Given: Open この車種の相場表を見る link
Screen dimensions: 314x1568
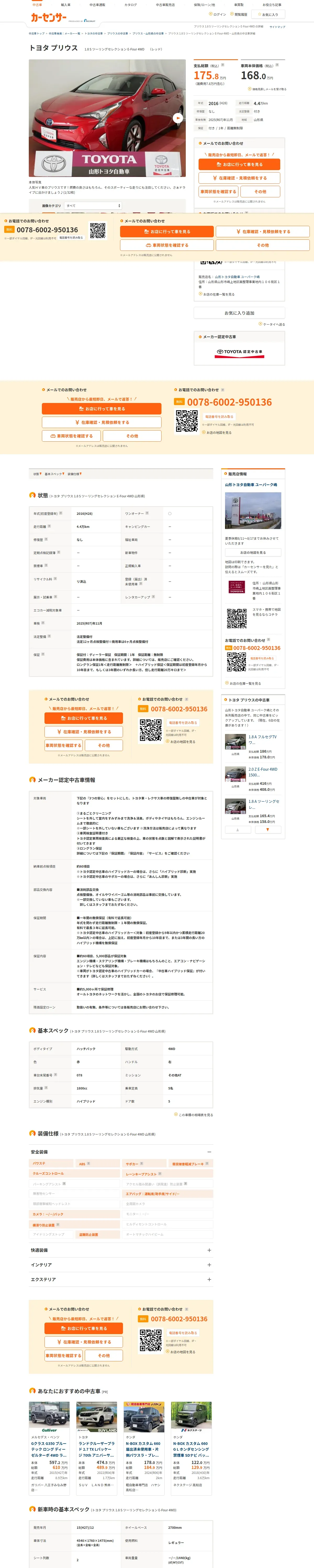Looking at the screenshot, I should pos(194,1115).
